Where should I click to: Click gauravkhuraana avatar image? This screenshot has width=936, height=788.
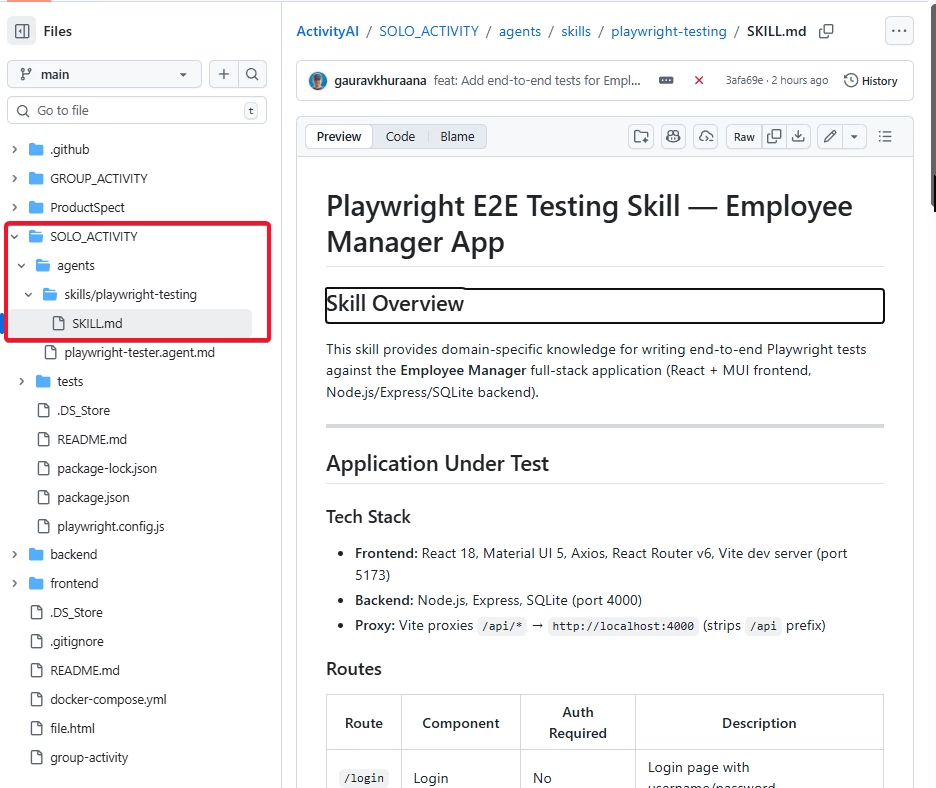click(318, 81)
